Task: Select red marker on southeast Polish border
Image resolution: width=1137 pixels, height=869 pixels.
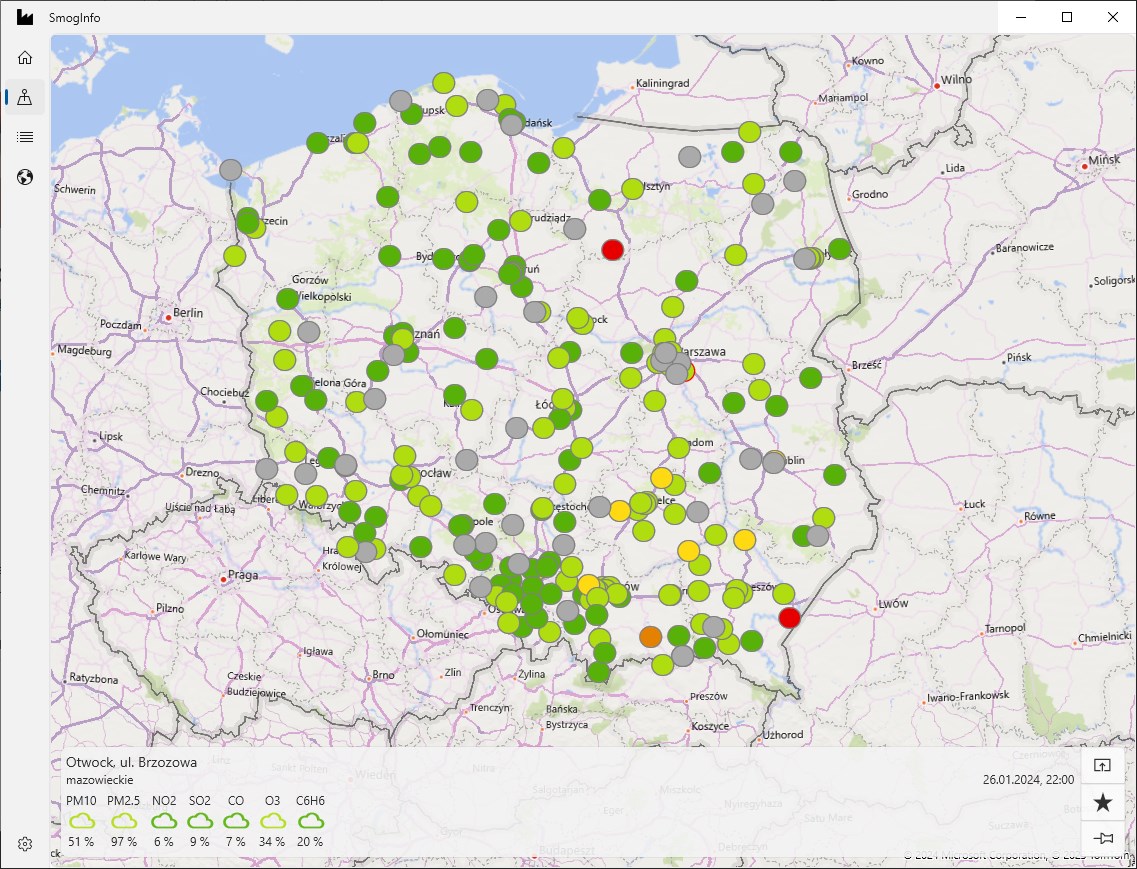Action: pos(789,617)
